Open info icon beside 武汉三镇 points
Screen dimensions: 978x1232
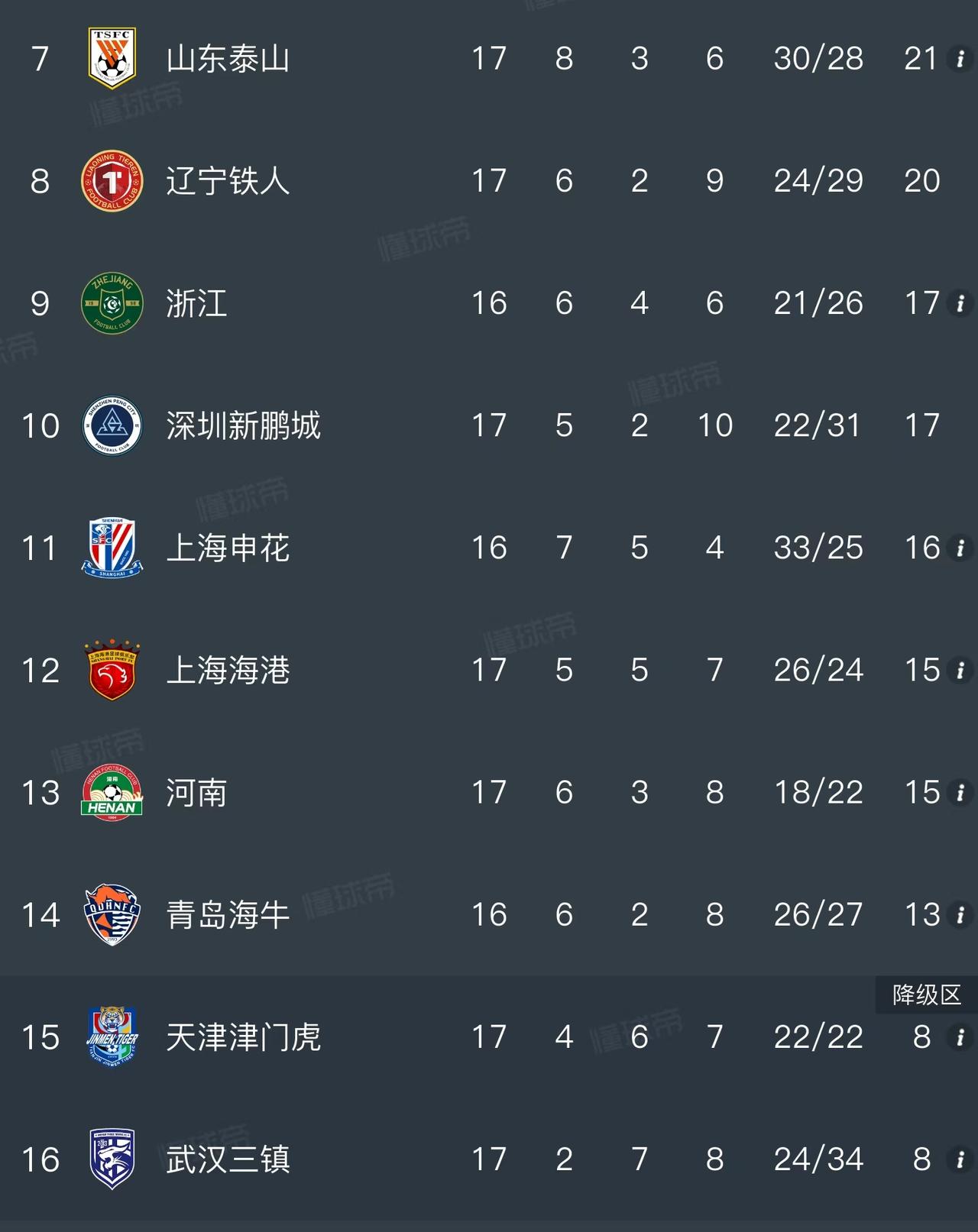click(x=960, y=1159)
